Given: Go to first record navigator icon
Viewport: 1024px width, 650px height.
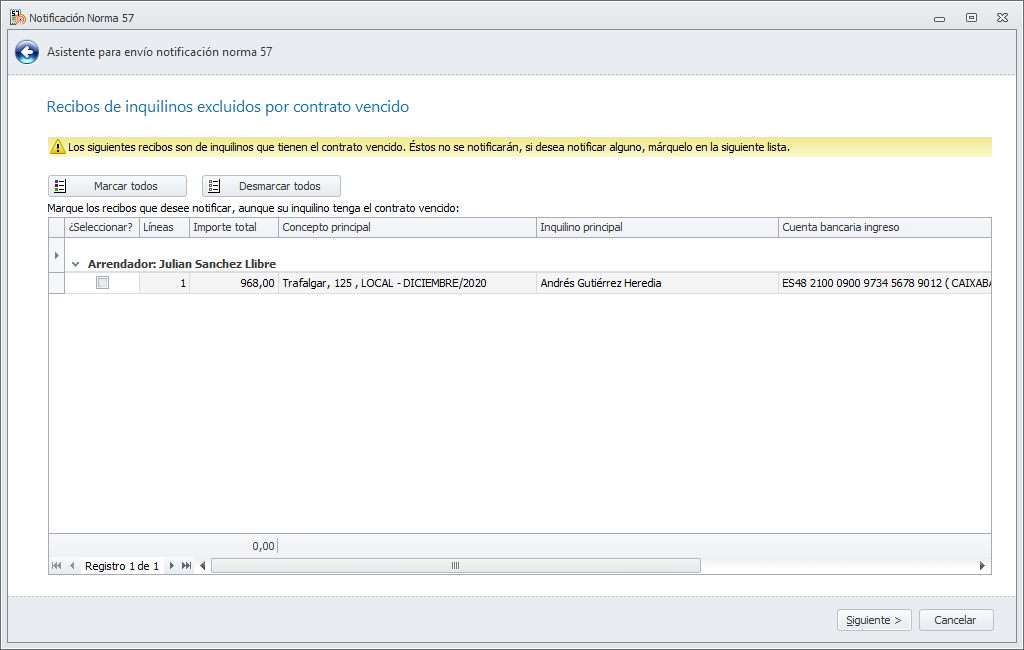Looking at the screenshot, I should pos(57,566).
